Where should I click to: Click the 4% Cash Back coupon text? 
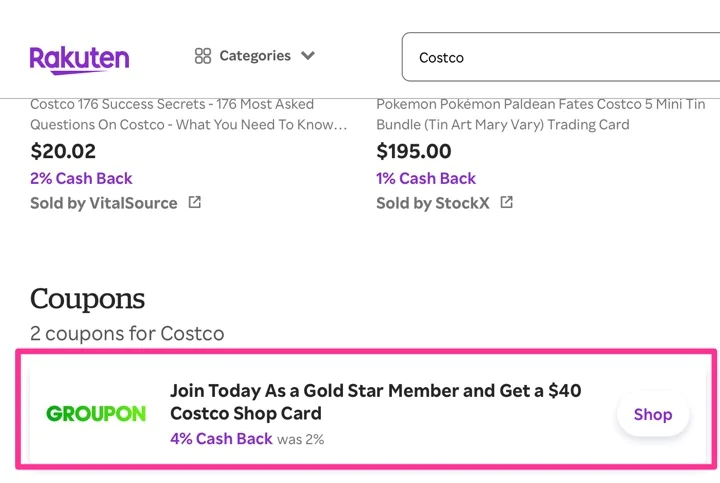221,438
